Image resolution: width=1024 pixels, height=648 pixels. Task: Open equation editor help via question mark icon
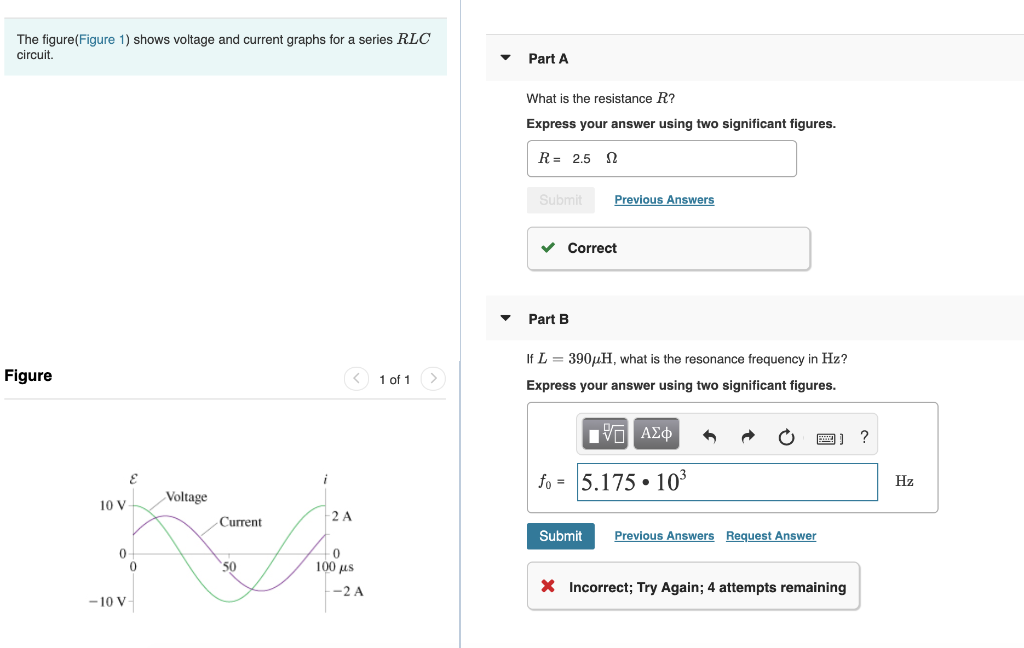coord(864,435)
